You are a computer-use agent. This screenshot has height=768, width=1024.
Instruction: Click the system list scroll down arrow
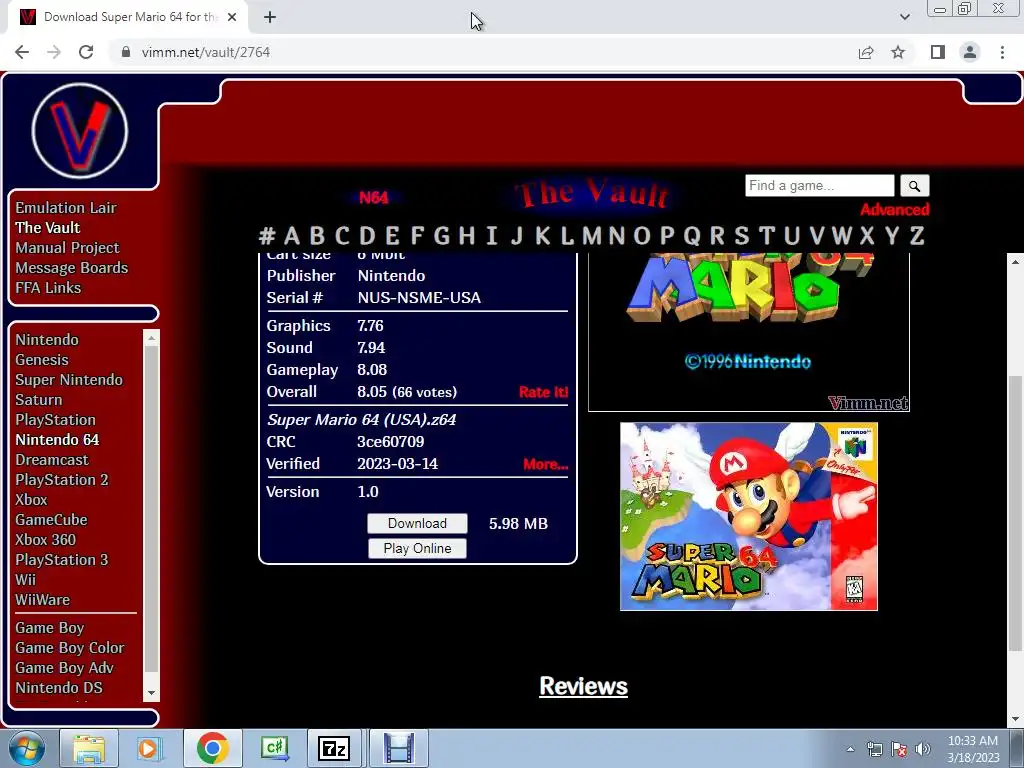point(151,693)
